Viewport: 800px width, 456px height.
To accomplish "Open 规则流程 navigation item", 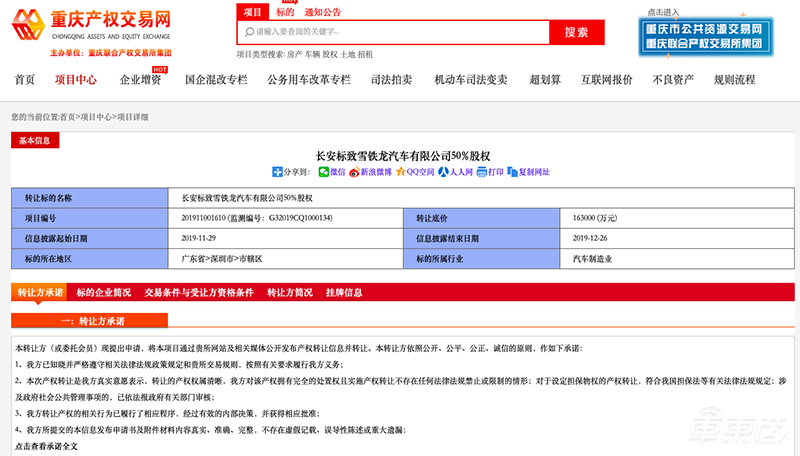I will [734, 80].
